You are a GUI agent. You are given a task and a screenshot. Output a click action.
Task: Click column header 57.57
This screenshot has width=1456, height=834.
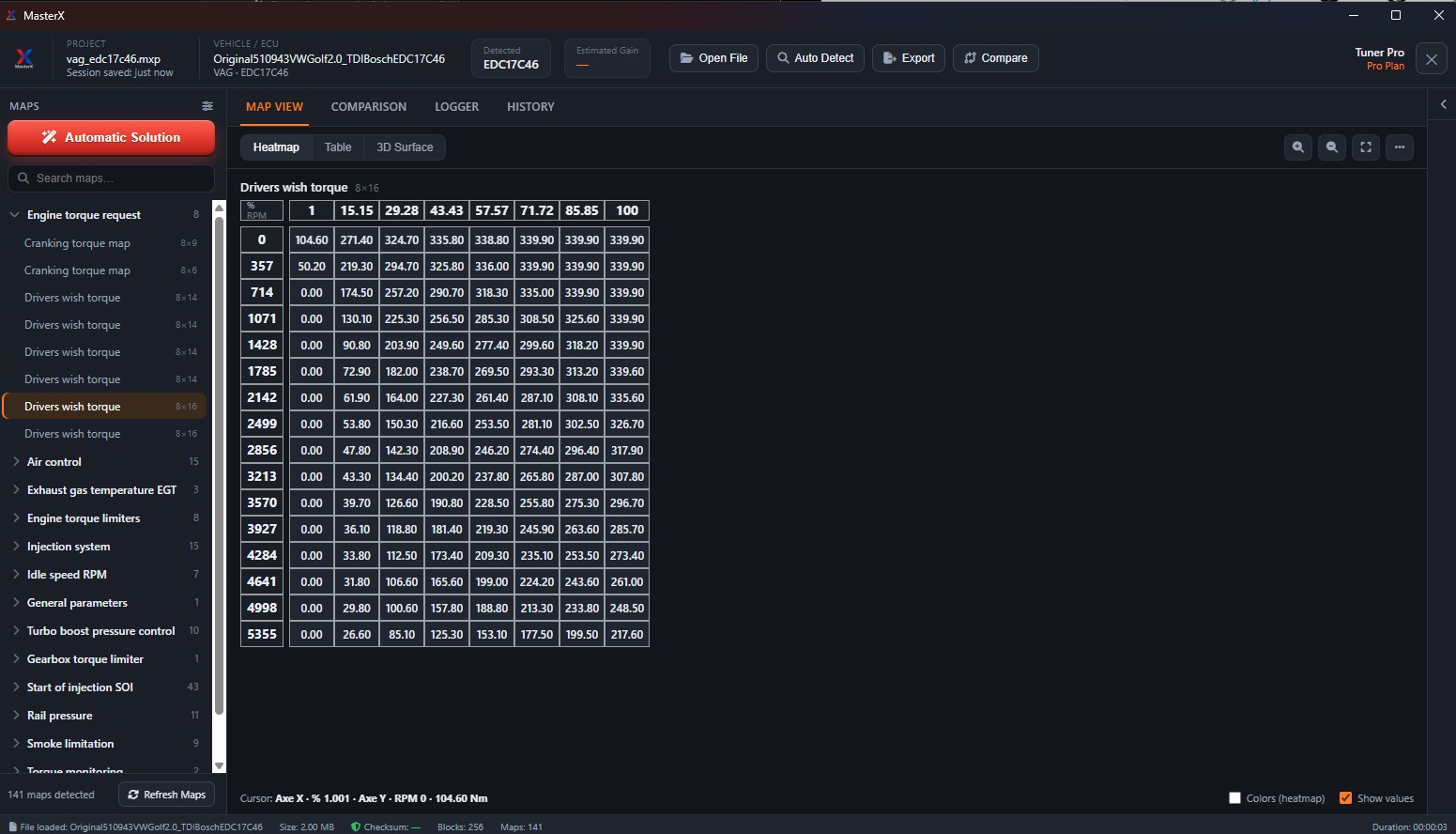click(x=492, y=210)
